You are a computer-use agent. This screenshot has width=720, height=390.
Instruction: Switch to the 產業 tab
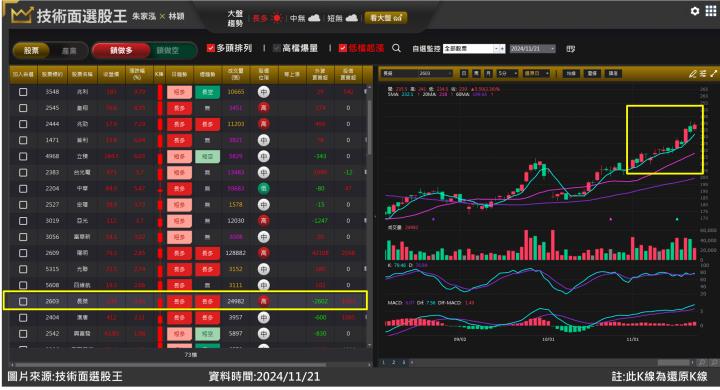click(x=69, y=51)
